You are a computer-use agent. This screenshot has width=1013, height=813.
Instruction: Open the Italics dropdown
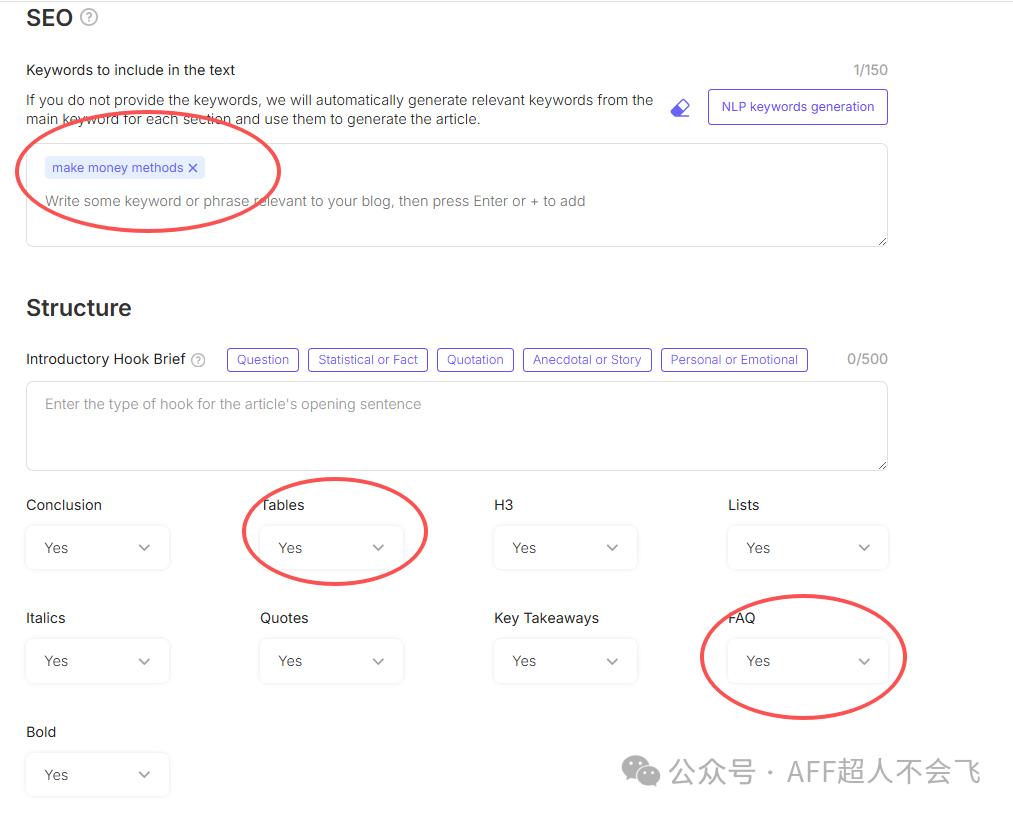click(98, 661)
